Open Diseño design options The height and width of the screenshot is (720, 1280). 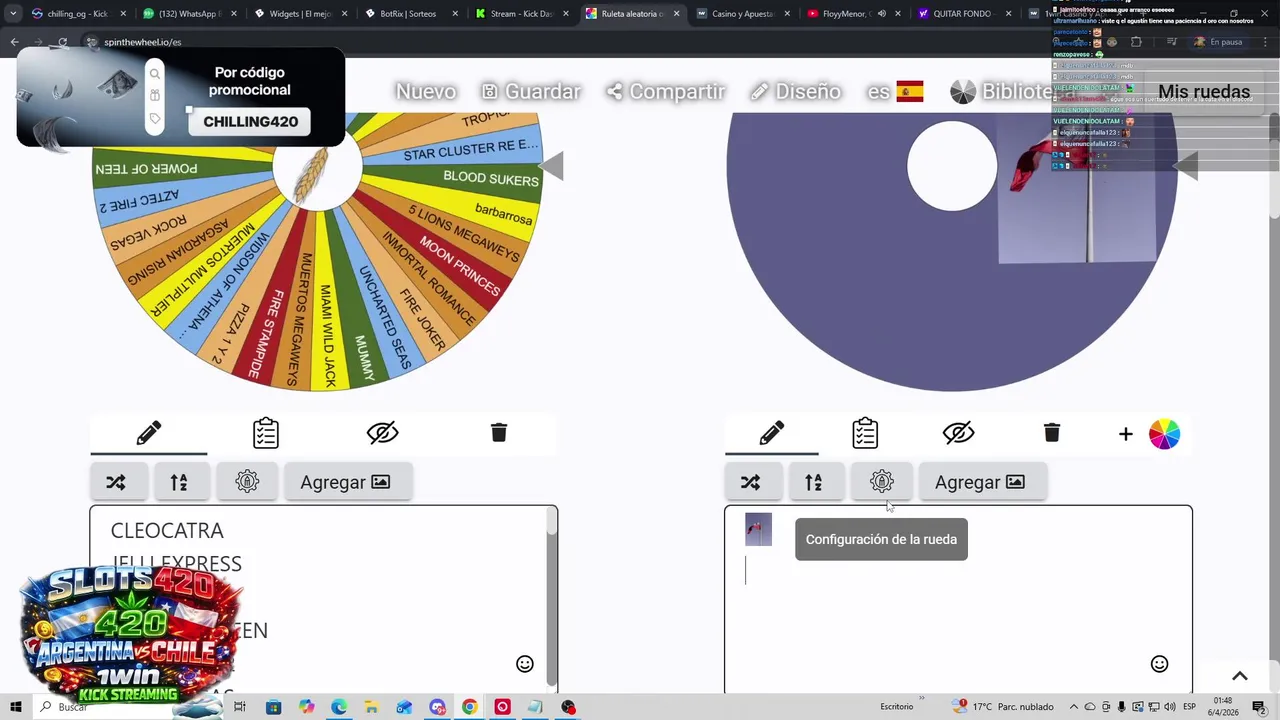pos(796,91)
